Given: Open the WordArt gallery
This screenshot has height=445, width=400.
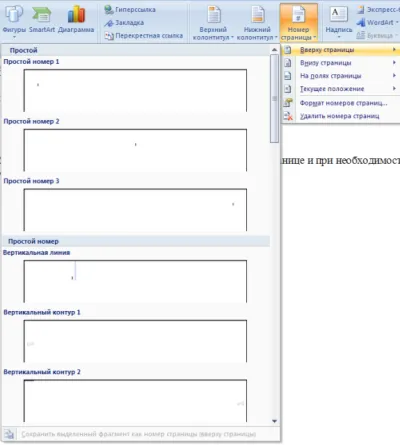Looking at the screenshot, I should tap(377, 22).
